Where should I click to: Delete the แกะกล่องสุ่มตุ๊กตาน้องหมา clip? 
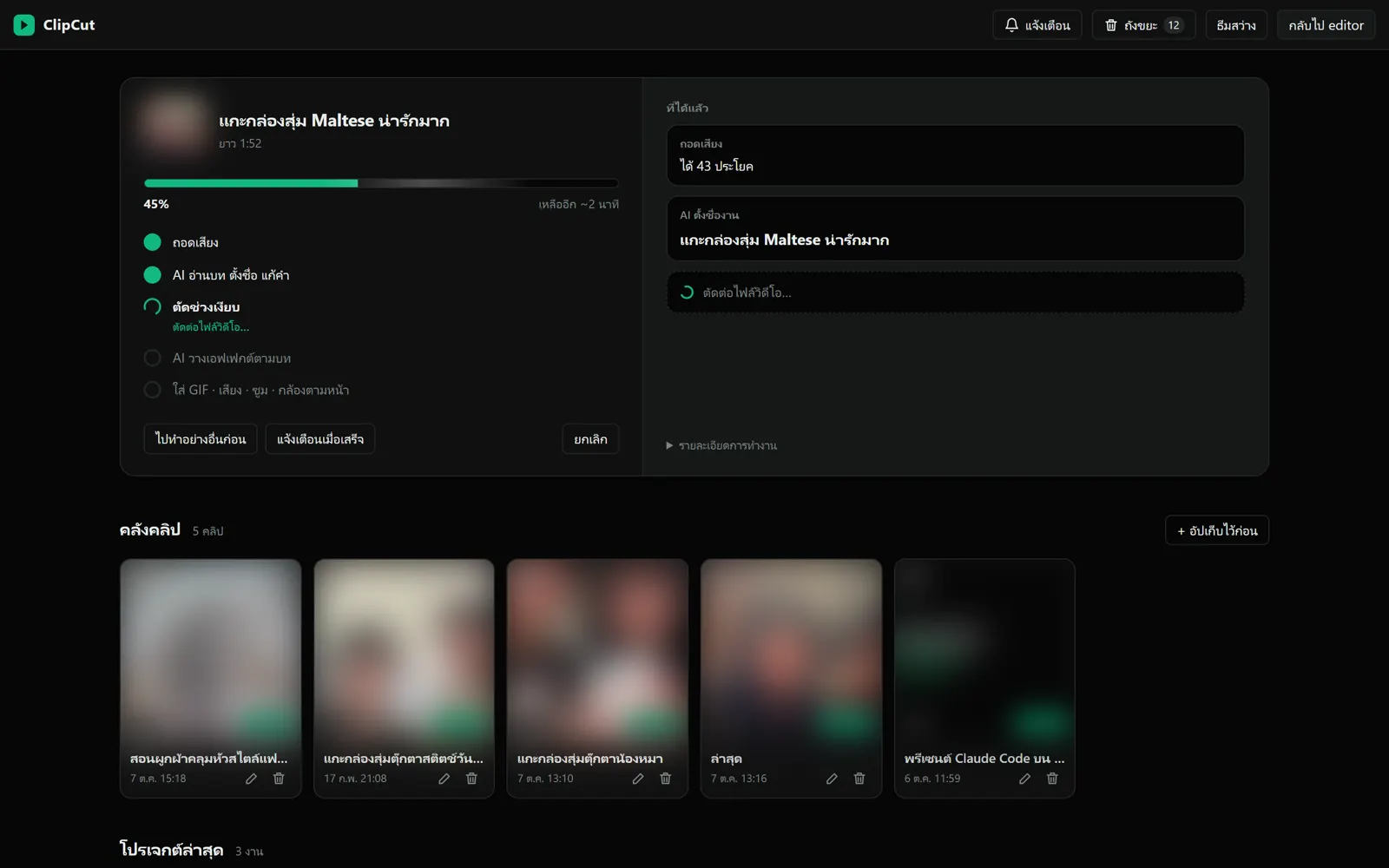pyautogui.click(x=666, y=779)
